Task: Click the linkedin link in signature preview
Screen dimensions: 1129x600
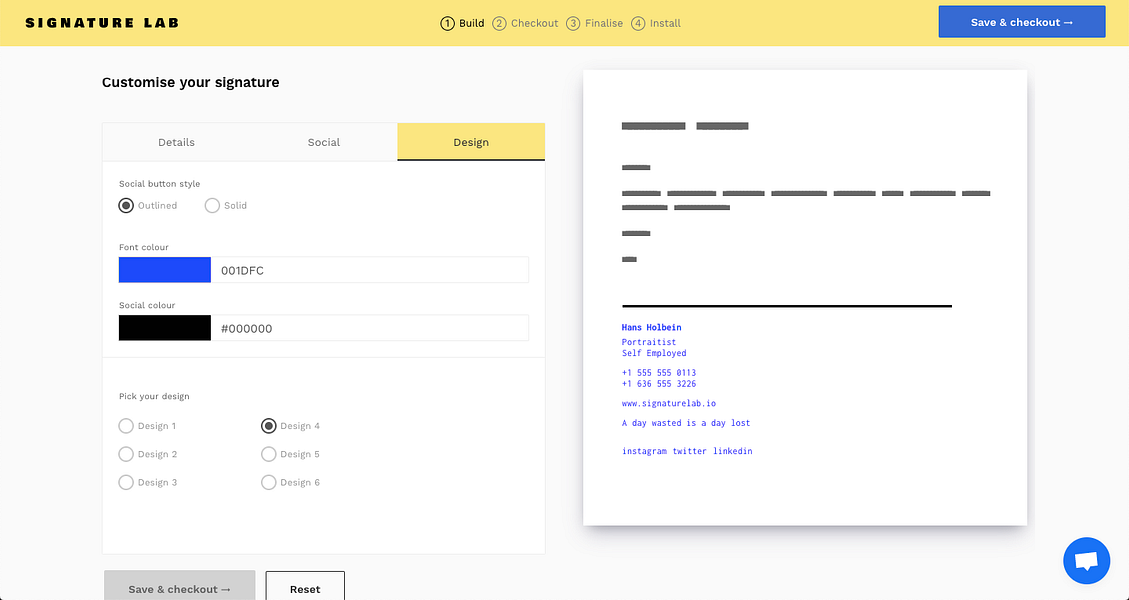Action: (733, 451)
